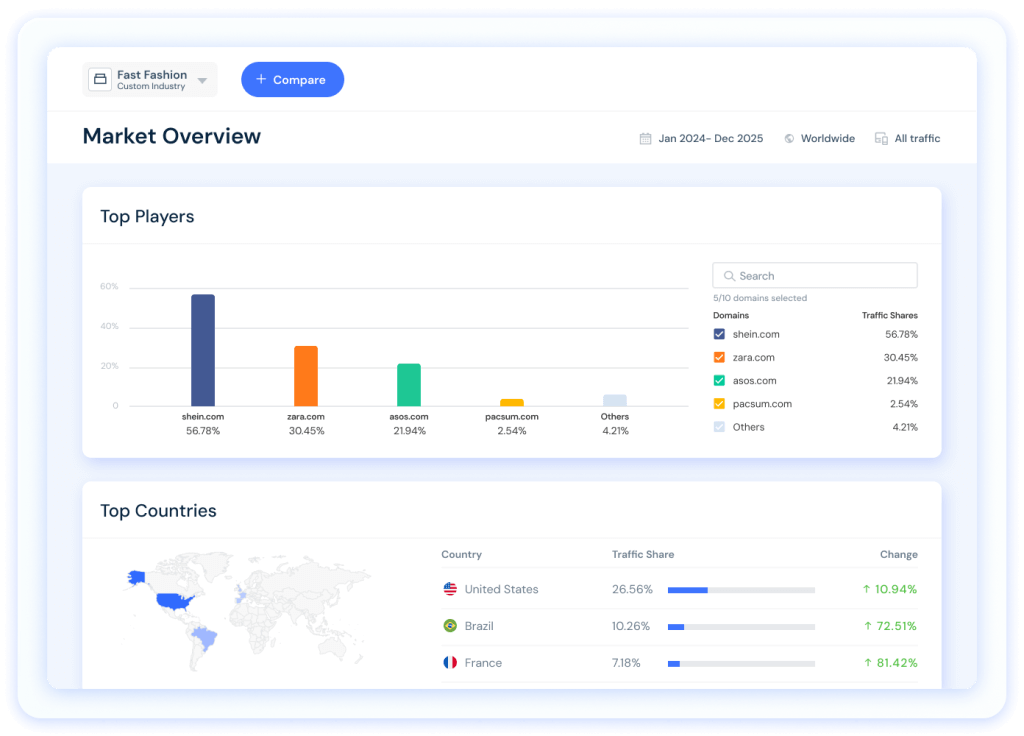
Task: Open the Worldwide region filter
Action: point(827,138)
